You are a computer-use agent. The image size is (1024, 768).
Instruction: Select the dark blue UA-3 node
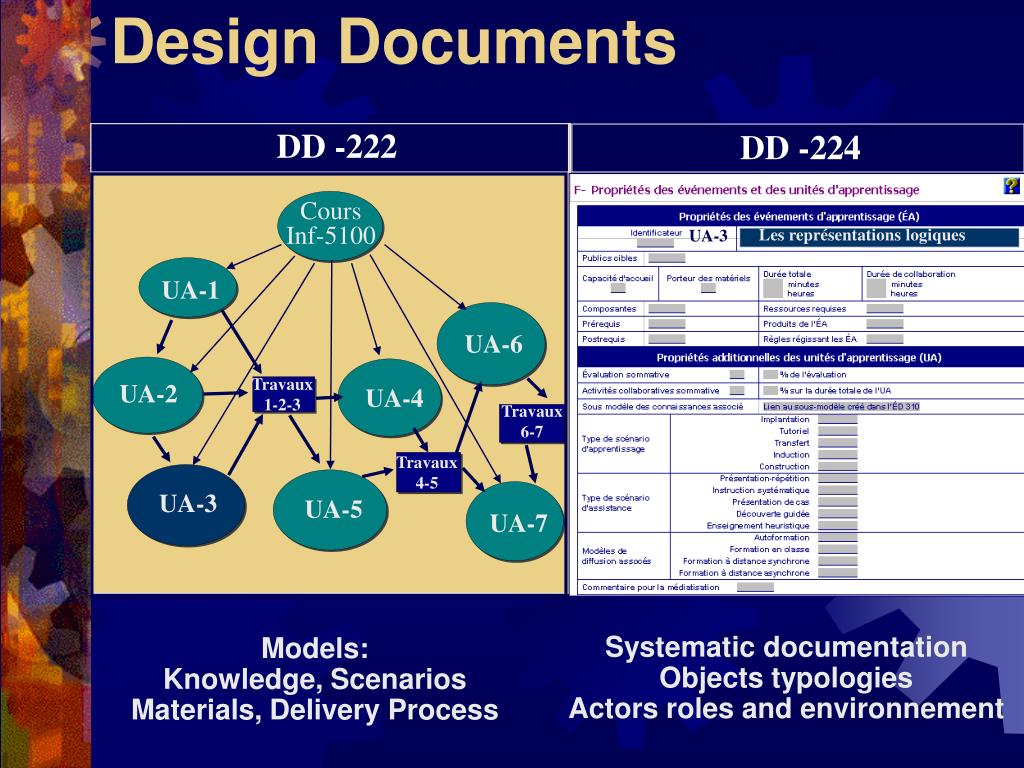tap(187, 504)
